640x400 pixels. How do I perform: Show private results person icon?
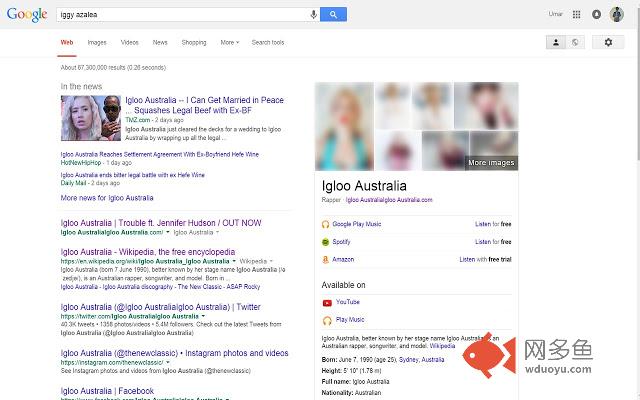556,42
